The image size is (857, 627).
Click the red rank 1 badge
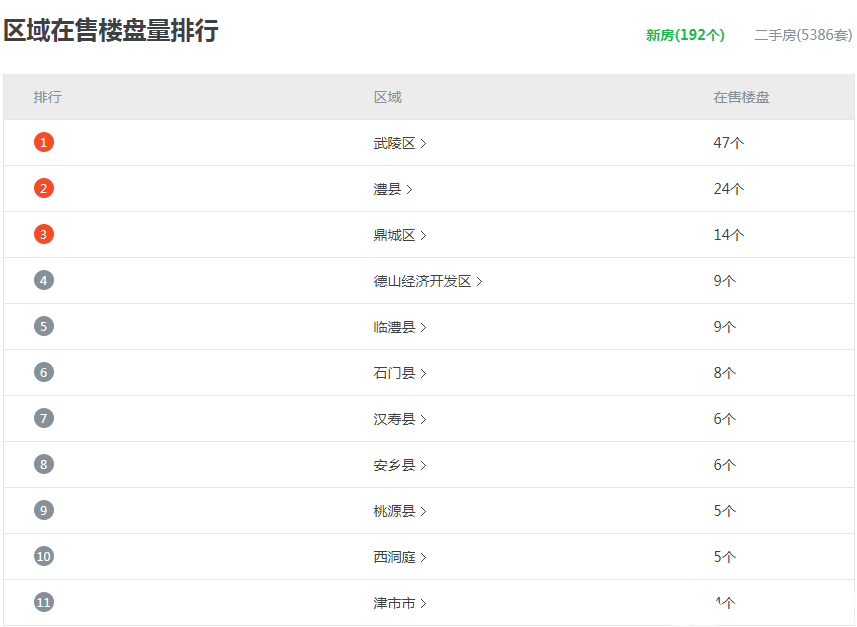click(x=43, y=142)
